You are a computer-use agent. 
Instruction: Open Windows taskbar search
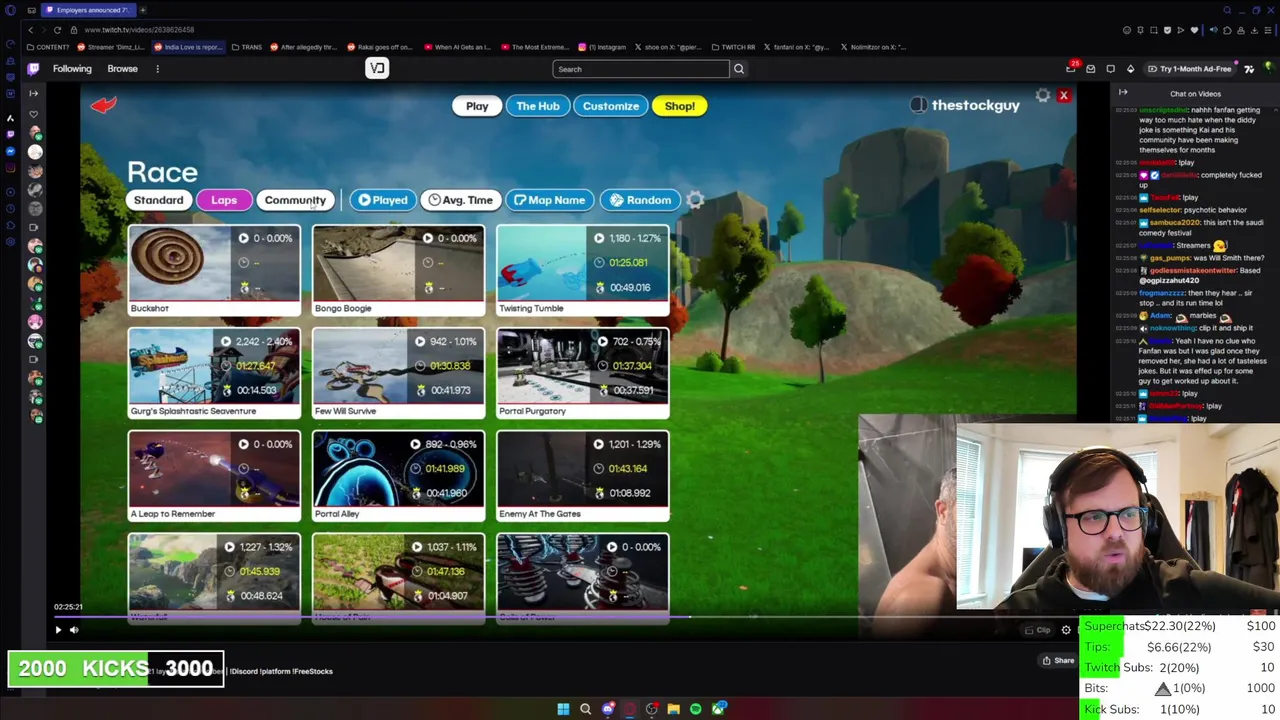585,709
